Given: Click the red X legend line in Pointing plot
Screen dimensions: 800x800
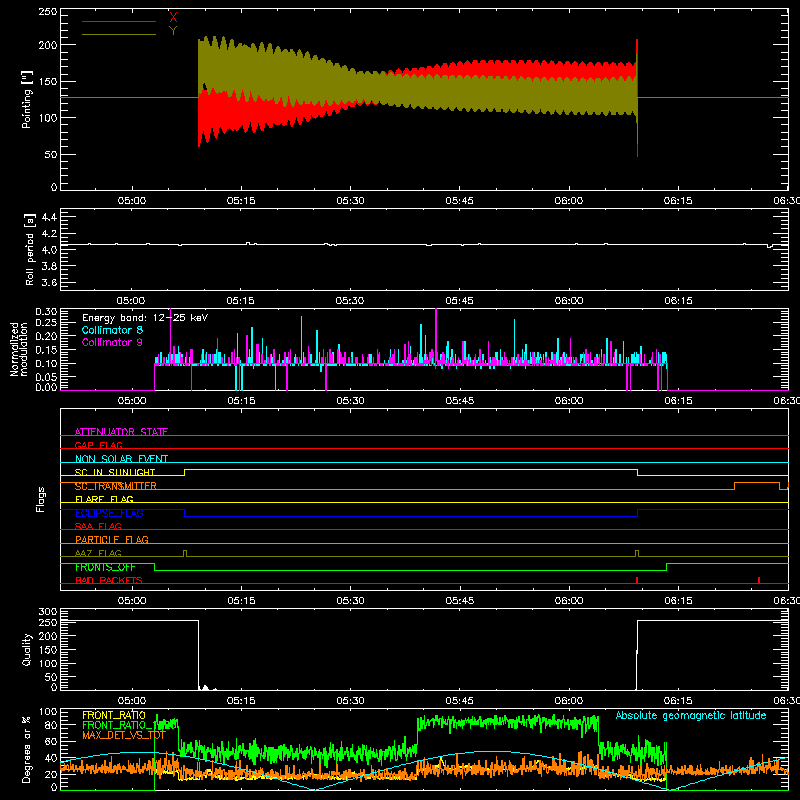Looking at the screenshot, I should point(119,21).
